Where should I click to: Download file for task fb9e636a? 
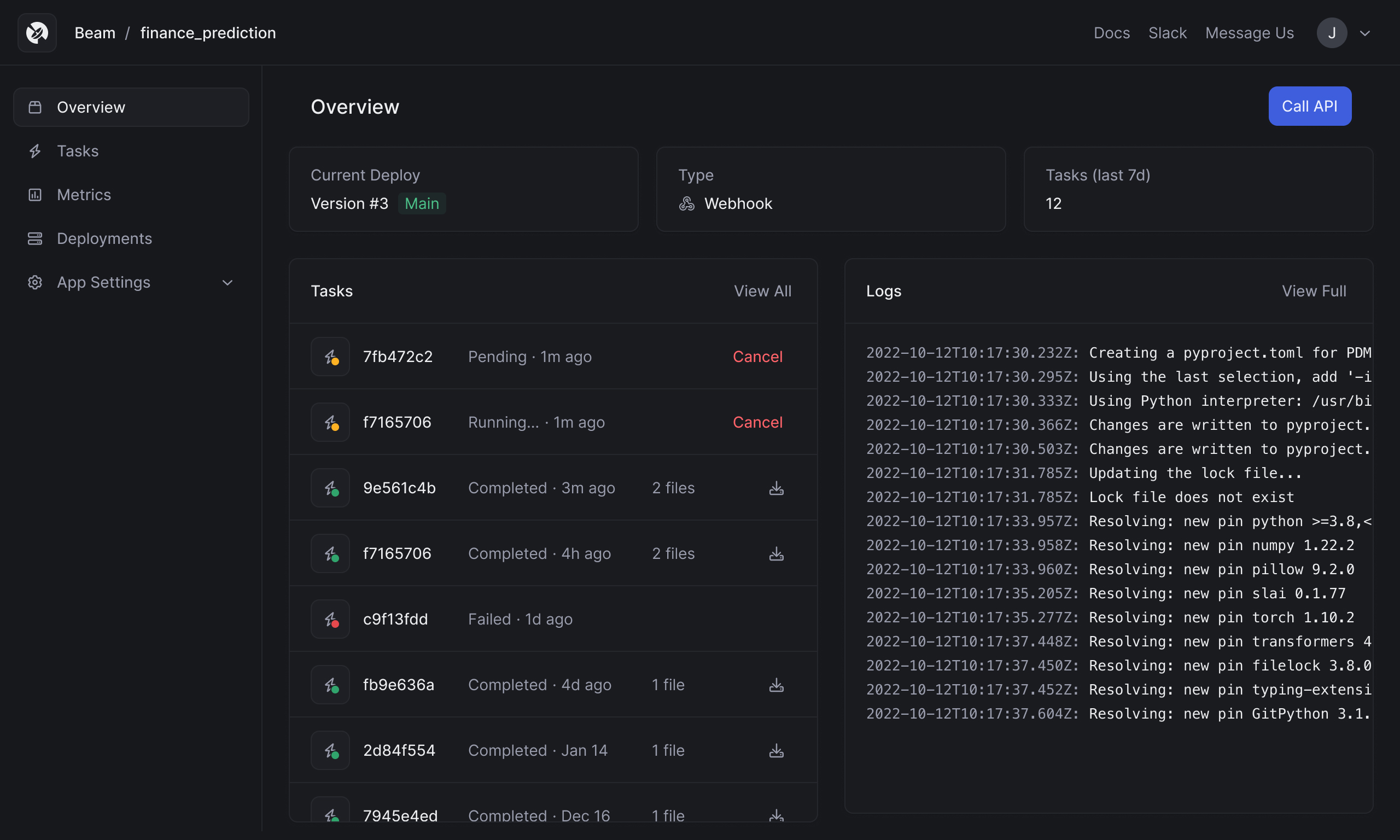point(777,685)
